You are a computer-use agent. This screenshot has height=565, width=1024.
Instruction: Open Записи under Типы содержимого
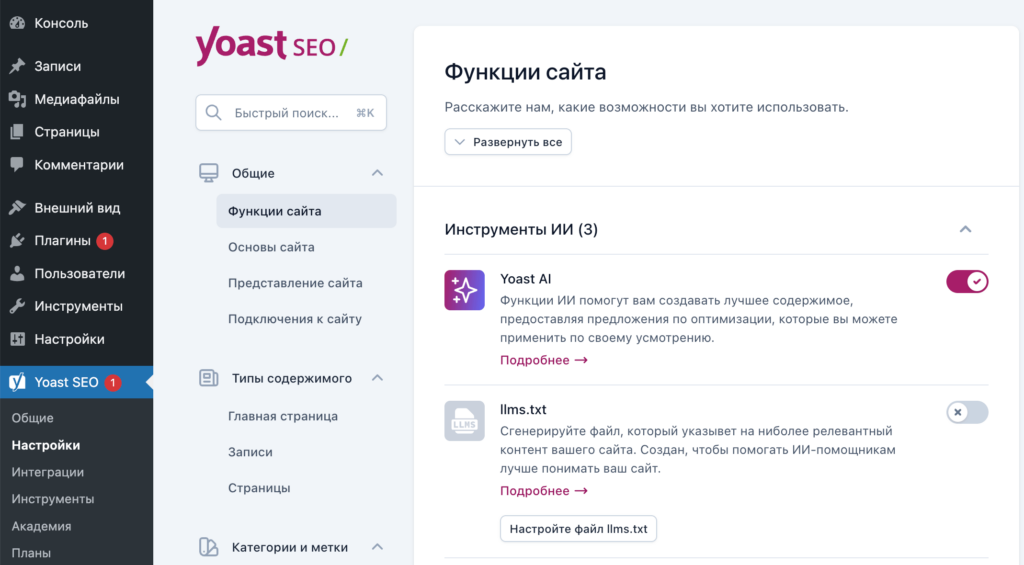(250, 452)
